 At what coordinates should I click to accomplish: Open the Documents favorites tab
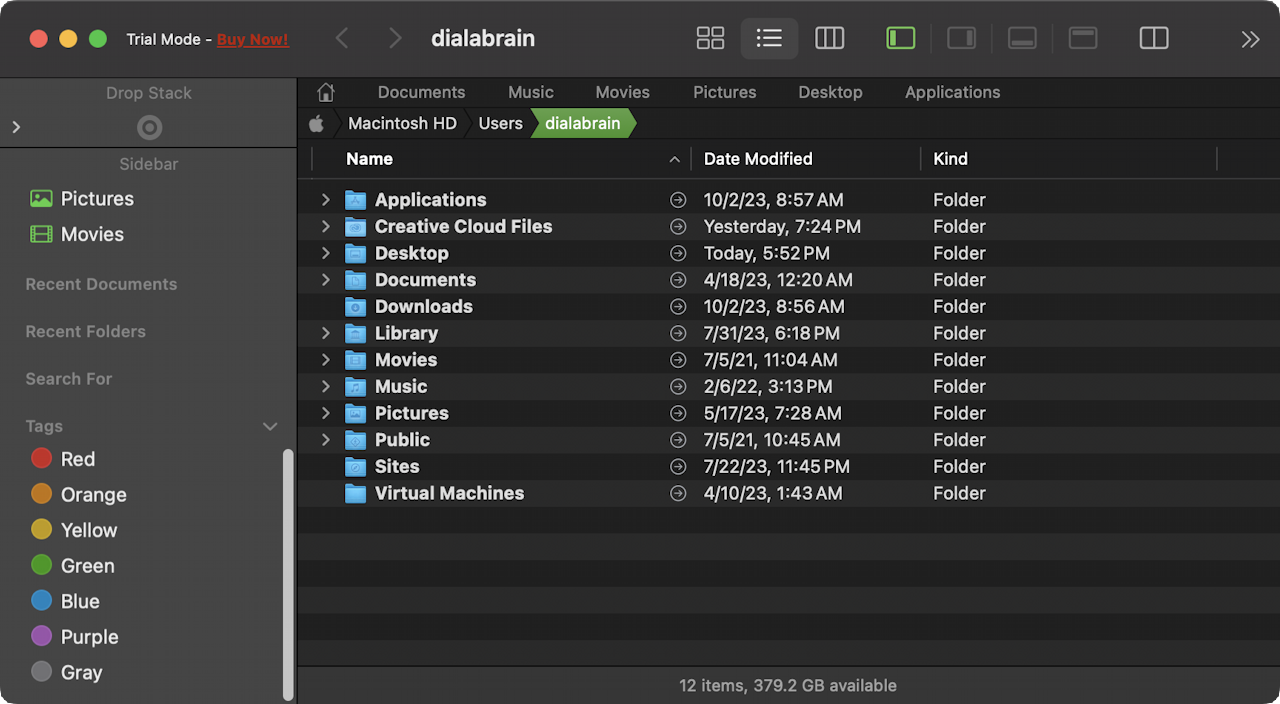tap(421, 92)
